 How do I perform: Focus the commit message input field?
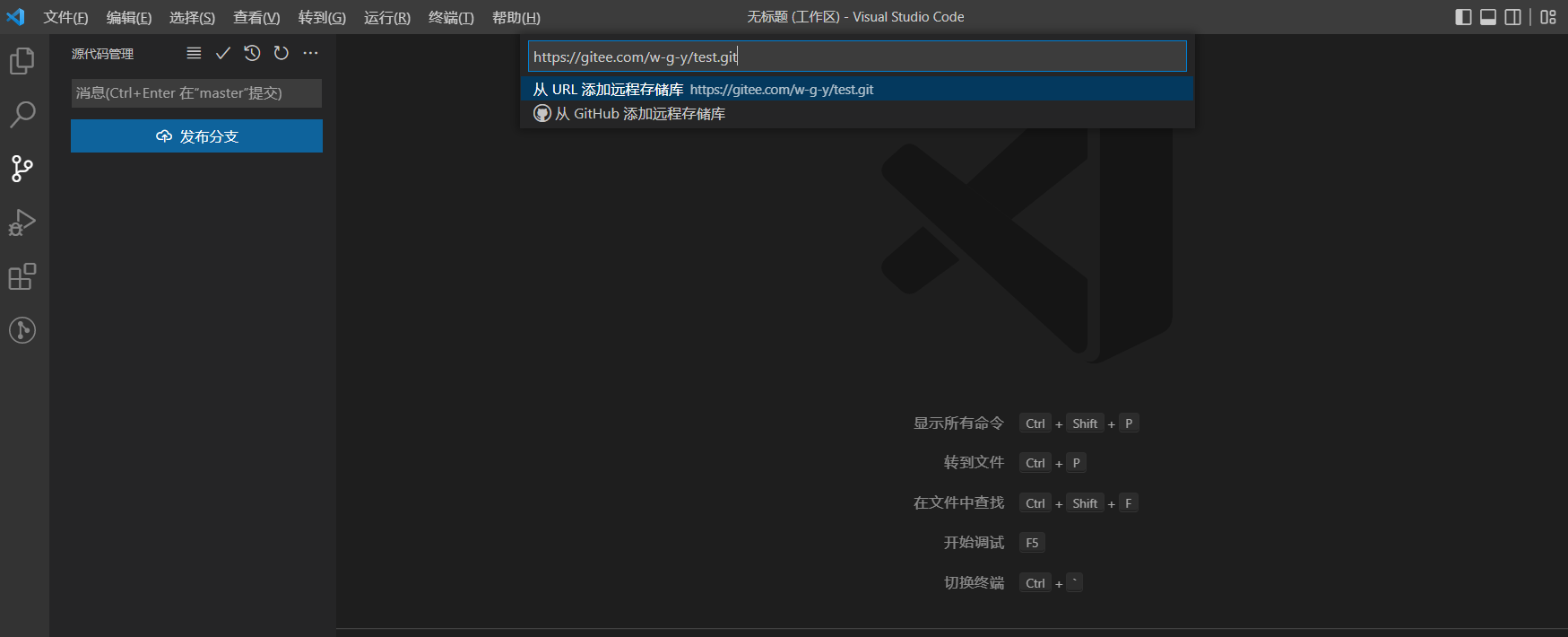(196, 93)
